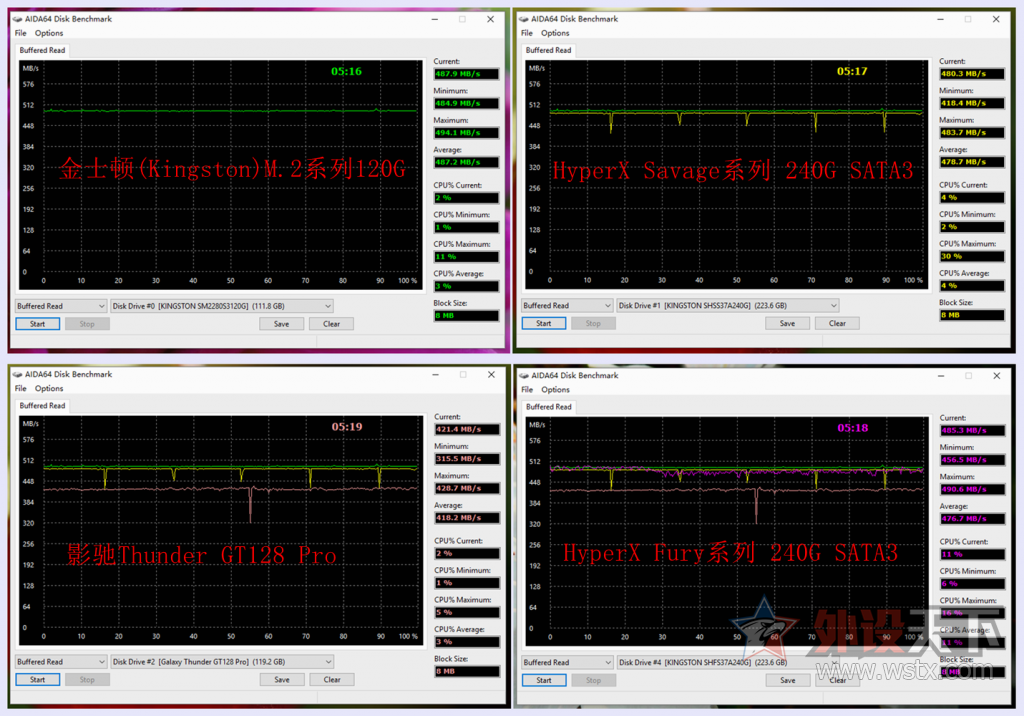Open Options menu in SHSS37A240G window
Screen dimensions: 1024x716
pos(555,33)
